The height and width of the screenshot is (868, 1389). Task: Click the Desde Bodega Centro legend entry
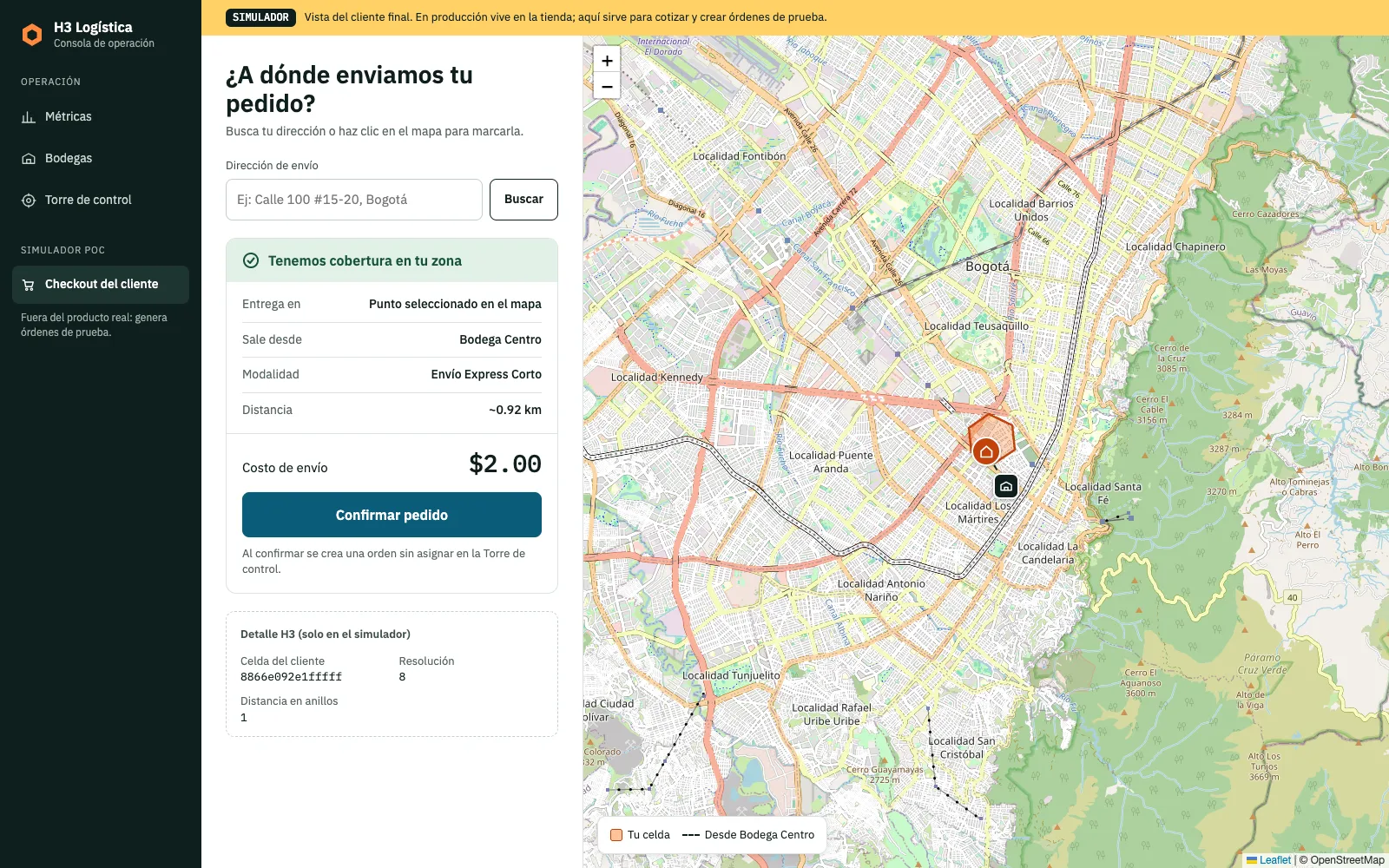coord(748,835)
